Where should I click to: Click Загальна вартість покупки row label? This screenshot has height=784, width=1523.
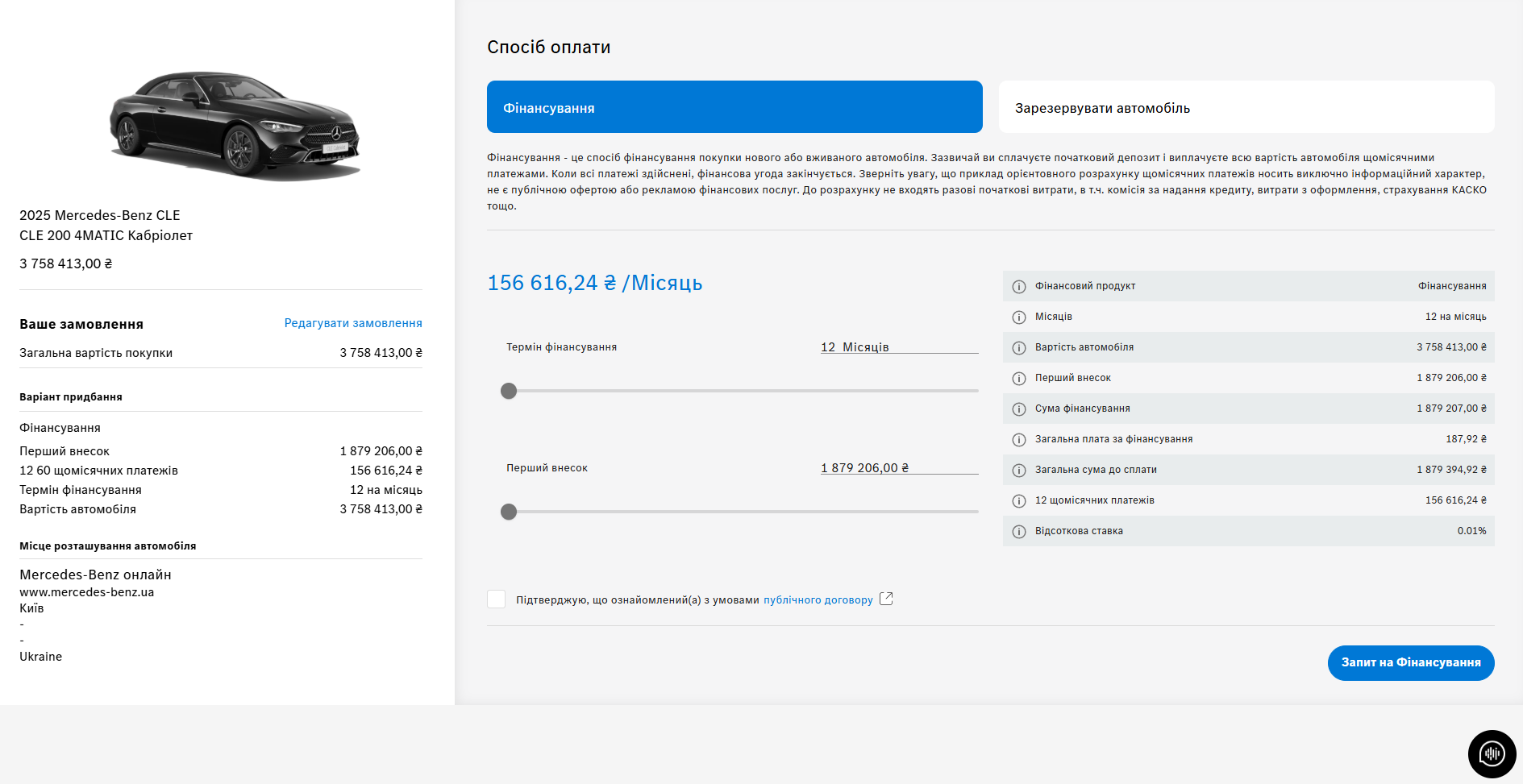tap(96, 353)
